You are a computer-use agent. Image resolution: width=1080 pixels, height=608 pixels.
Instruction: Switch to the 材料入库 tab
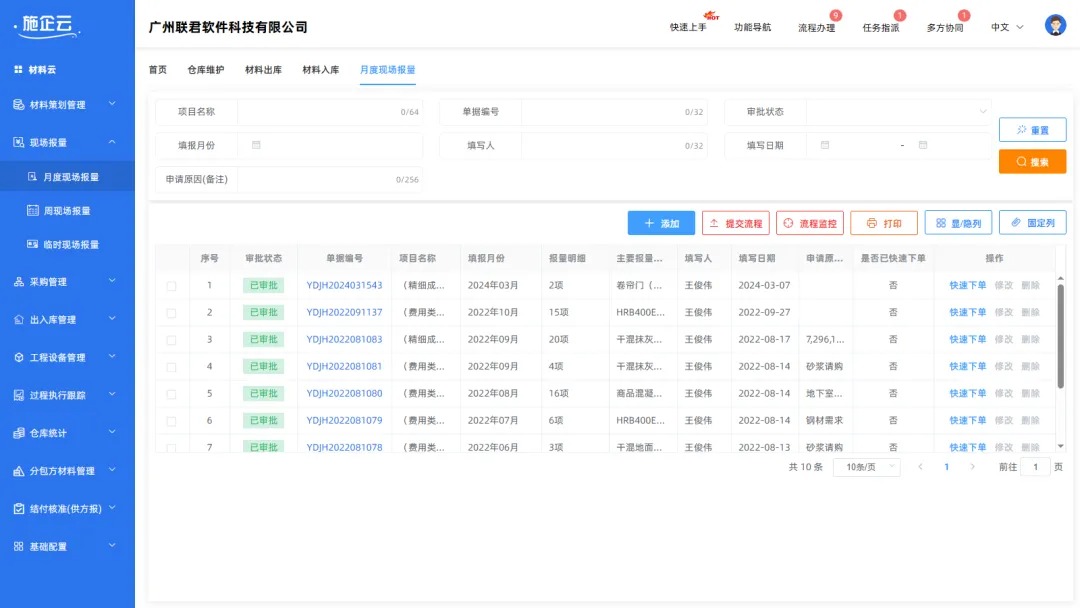[x=320, y=70]
